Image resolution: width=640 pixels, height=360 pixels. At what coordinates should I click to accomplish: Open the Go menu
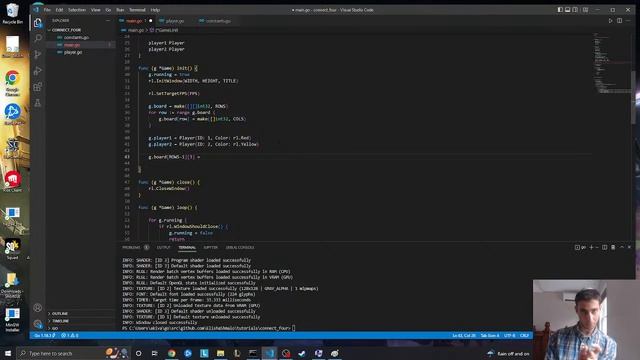[108, 10]
